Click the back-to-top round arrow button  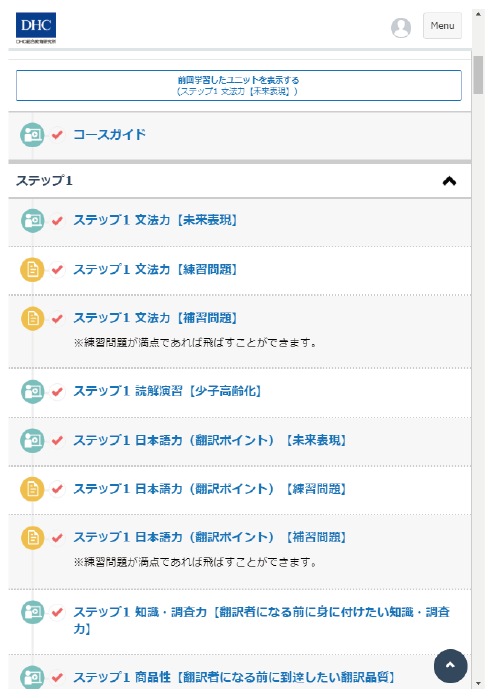click(x=450, y=666)
